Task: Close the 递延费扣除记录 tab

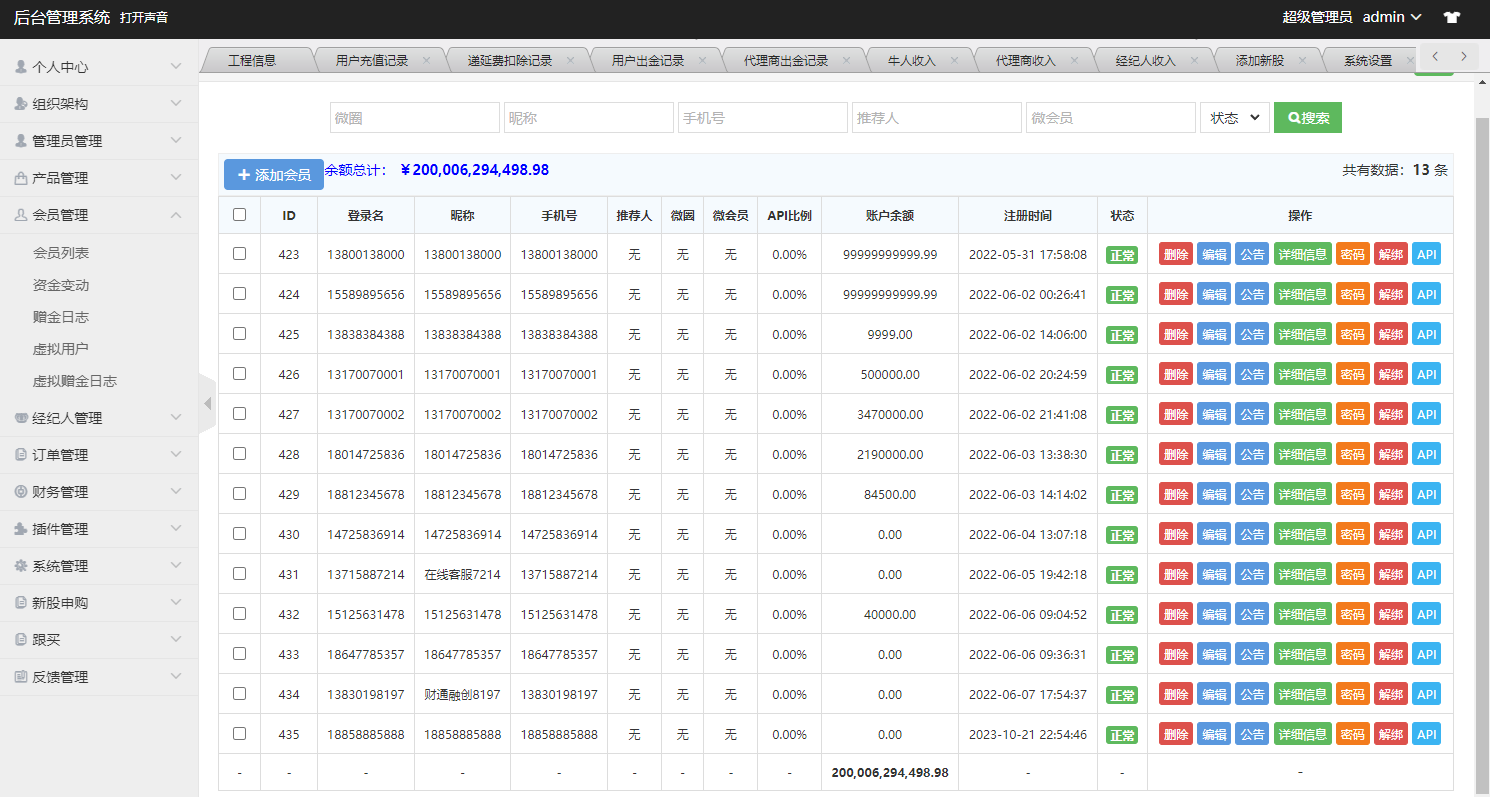Action: pos(571,60)
